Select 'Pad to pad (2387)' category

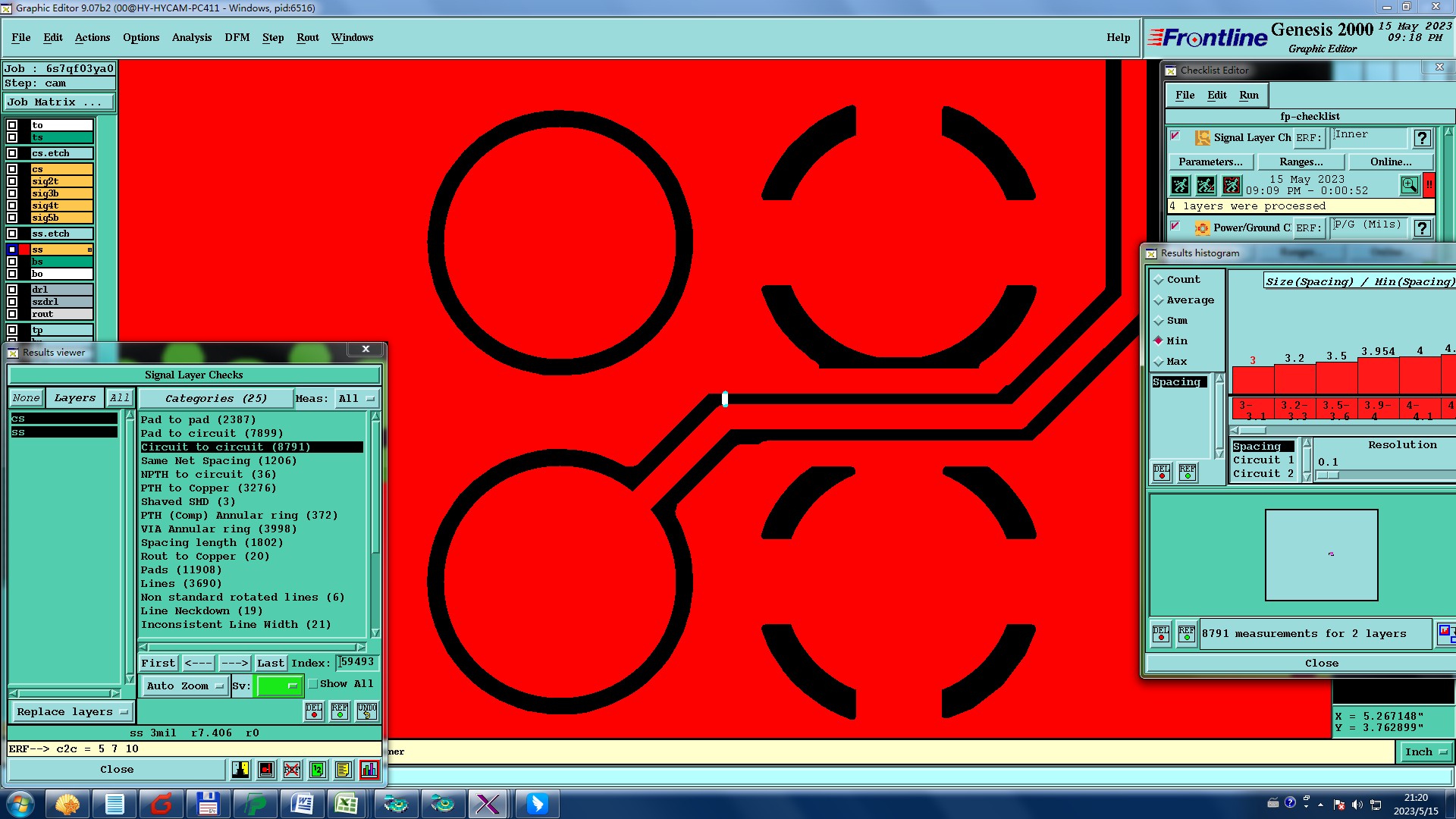pyautogui.click(x=198, y=419)
